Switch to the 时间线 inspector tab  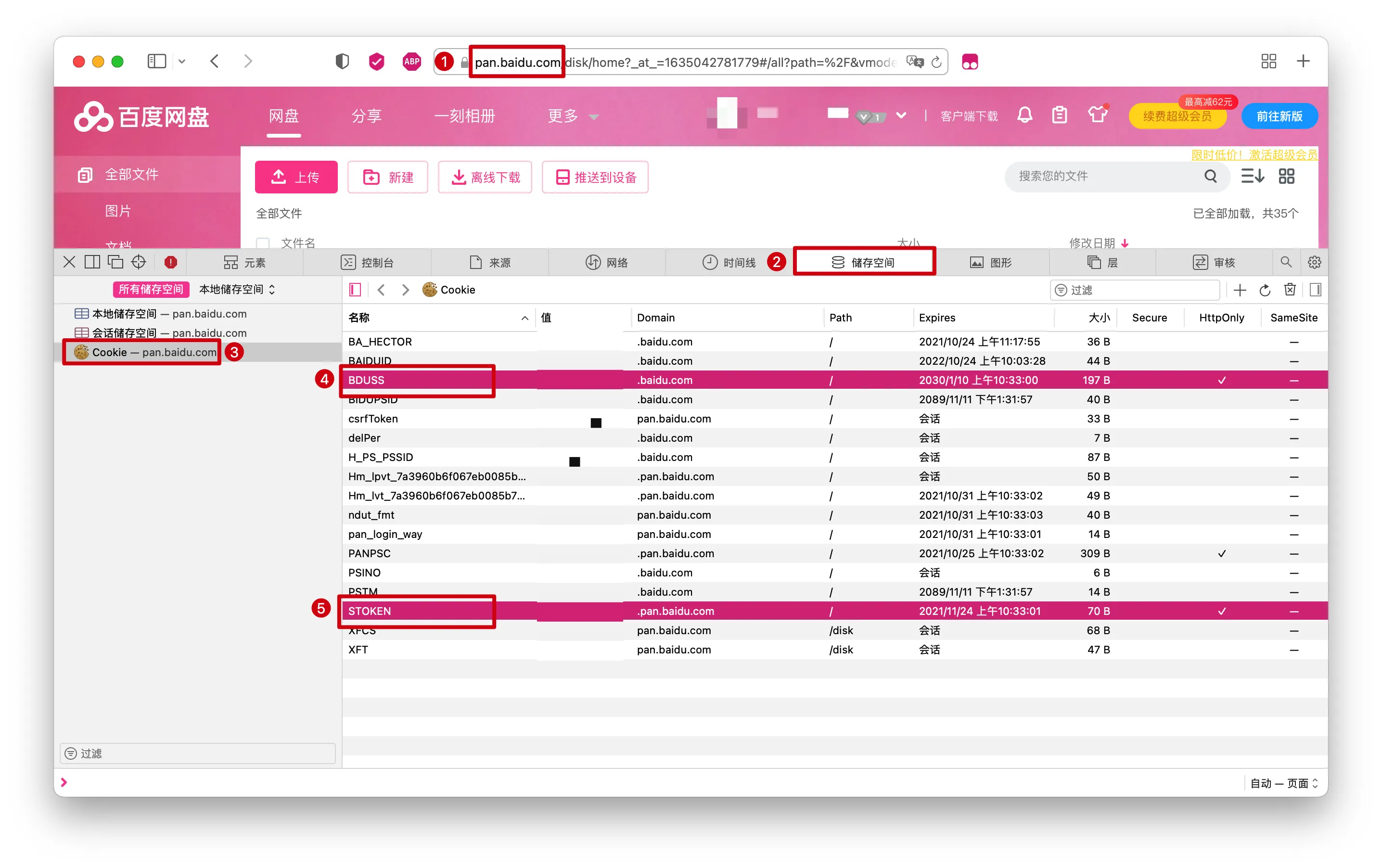point(729,262)
